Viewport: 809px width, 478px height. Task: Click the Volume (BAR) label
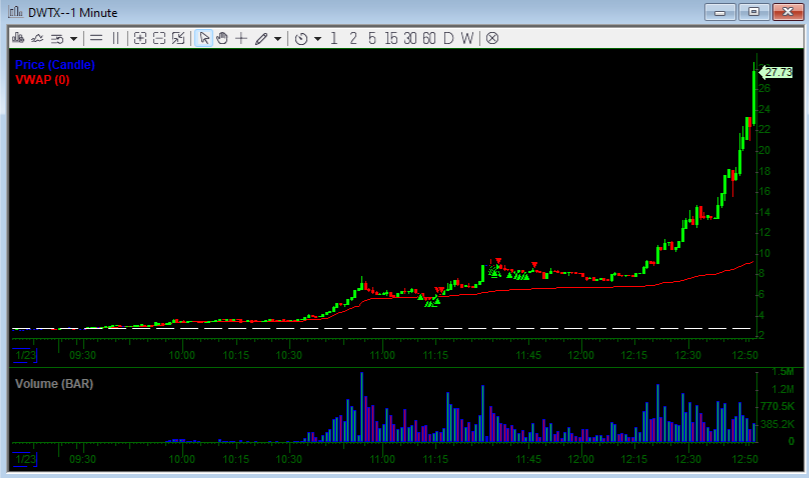[x=54, y=384]
